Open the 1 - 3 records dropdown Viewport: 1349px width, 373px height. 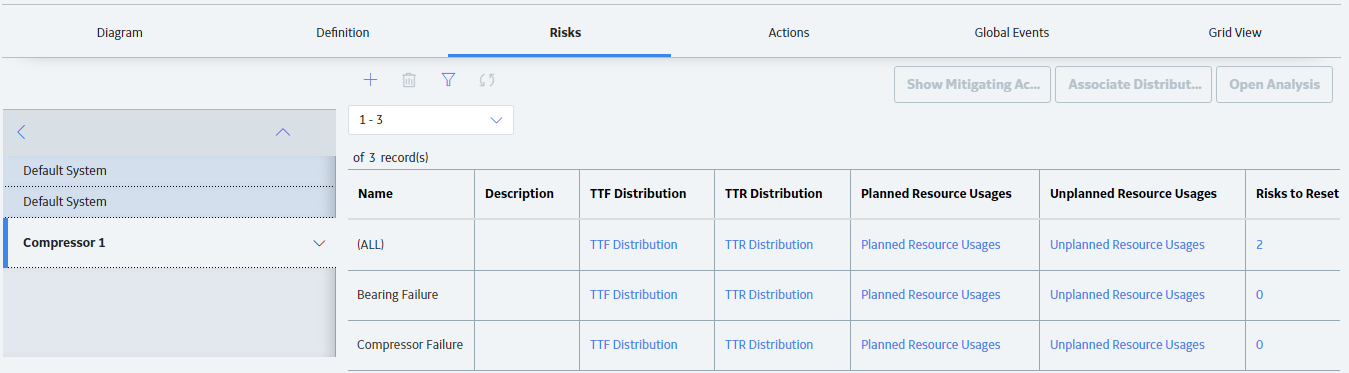431,120
